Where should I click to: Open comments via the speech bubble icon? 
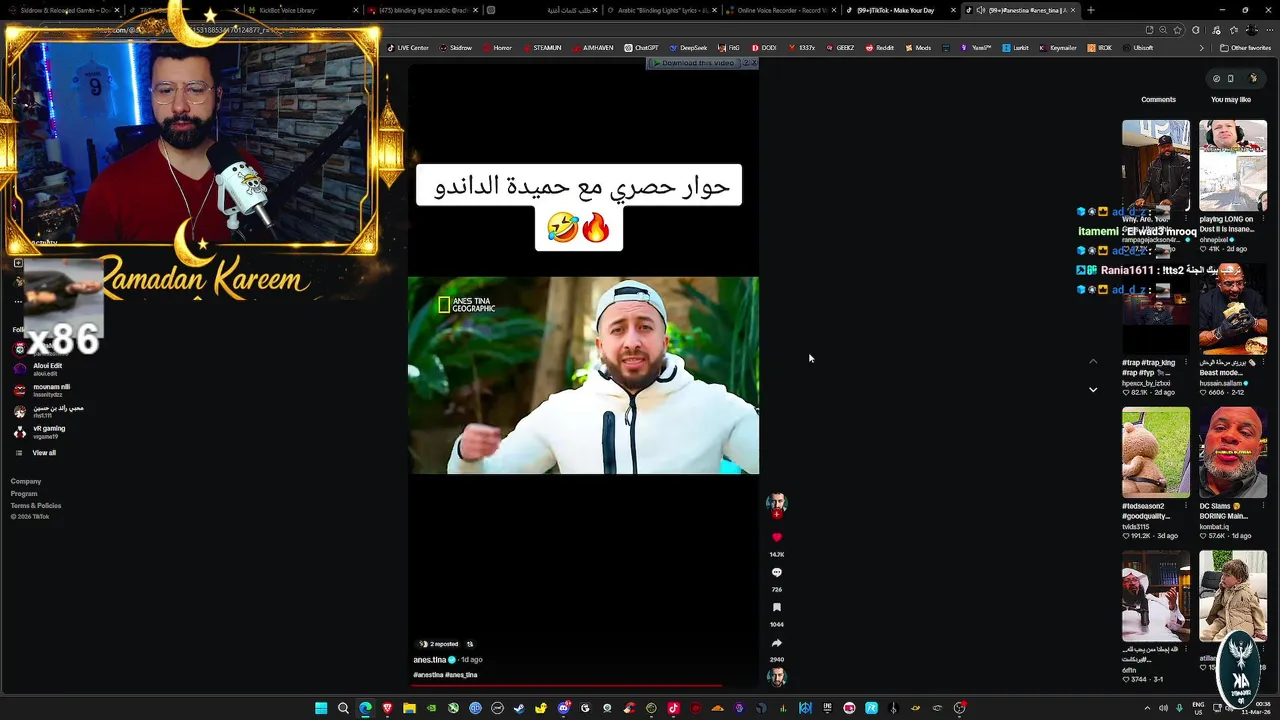tap(777, 572)
